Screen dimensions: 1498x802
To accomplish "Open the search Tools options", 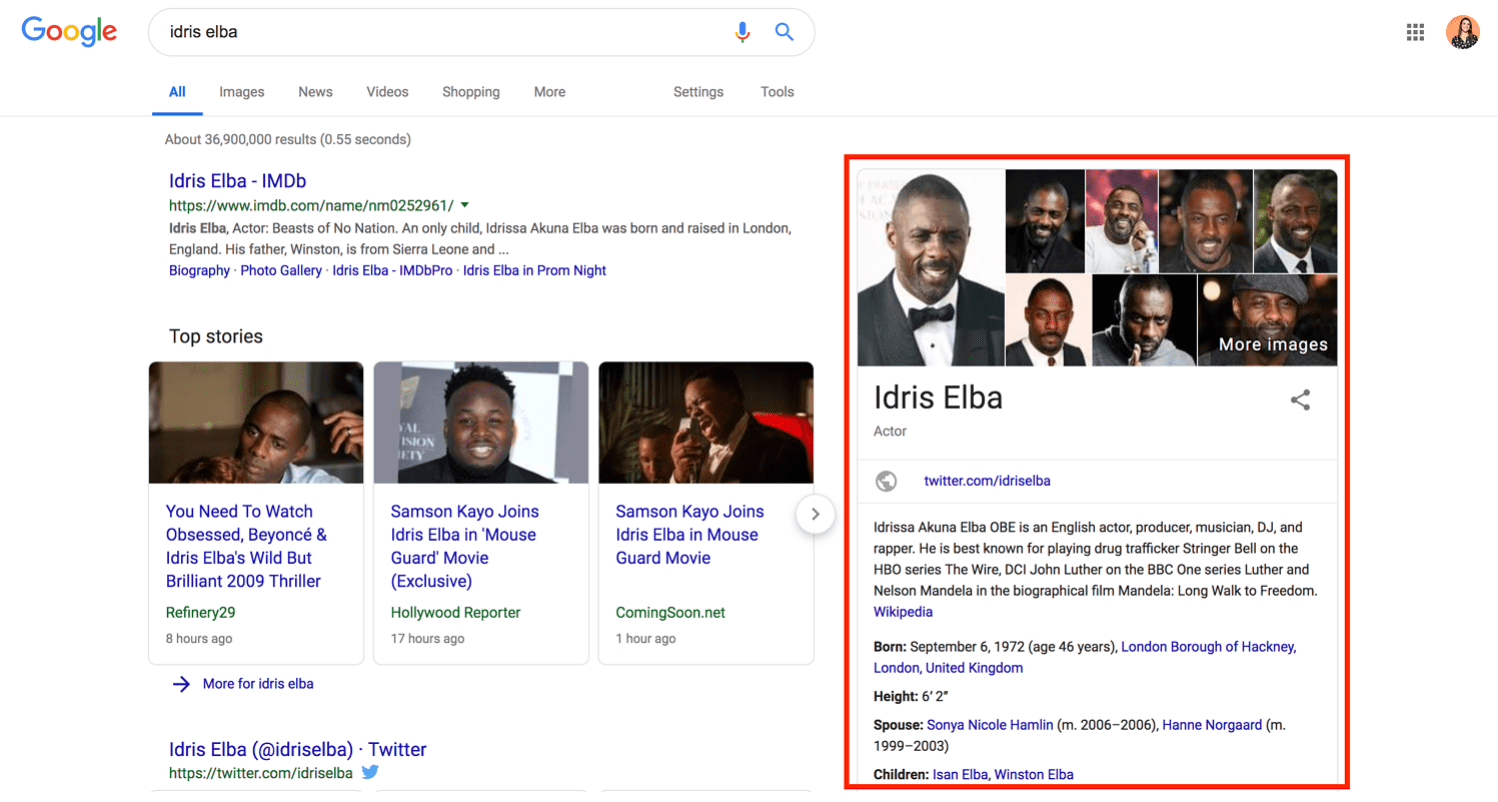I will click(777, 92).
